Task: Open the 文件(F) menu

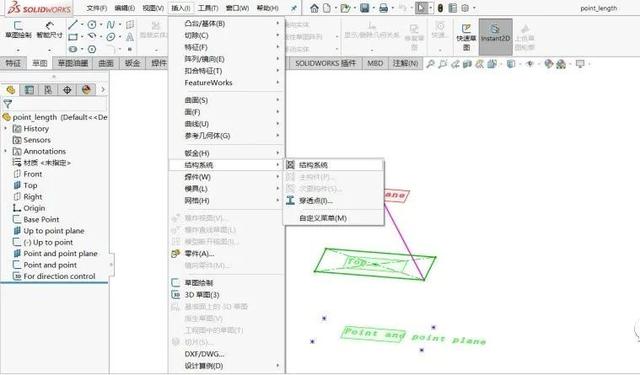Action: point(97,8)
